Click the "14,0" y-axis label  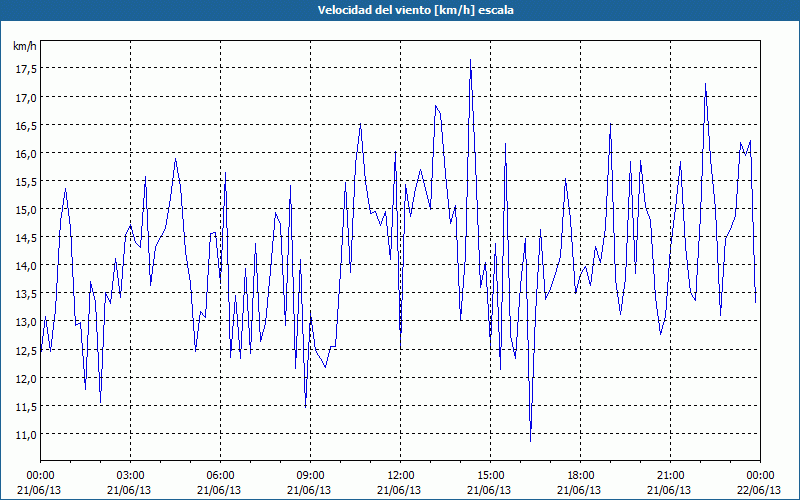25,265
